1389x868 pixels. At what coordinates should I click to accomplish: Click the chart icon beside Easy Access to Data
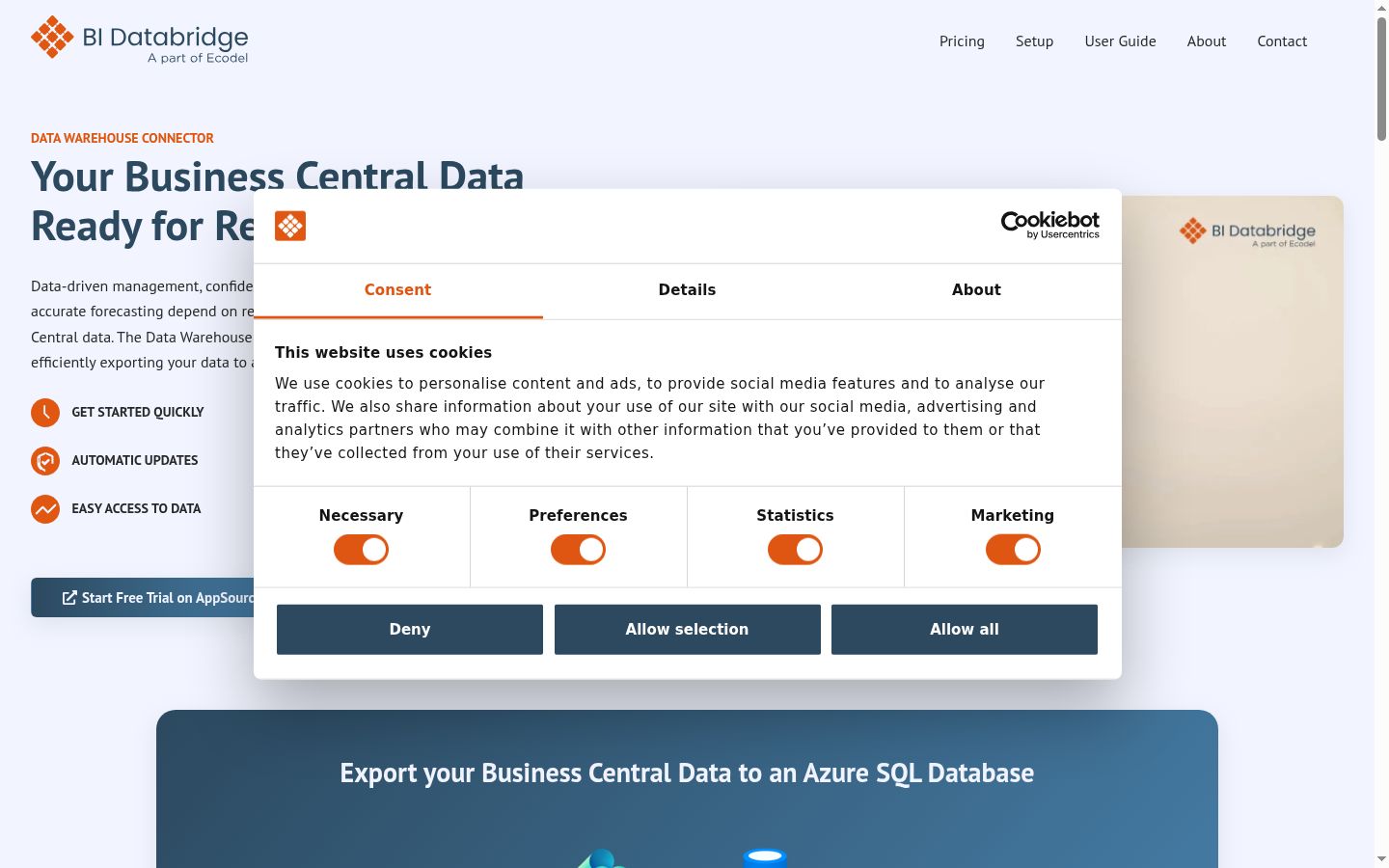(45, 509)
